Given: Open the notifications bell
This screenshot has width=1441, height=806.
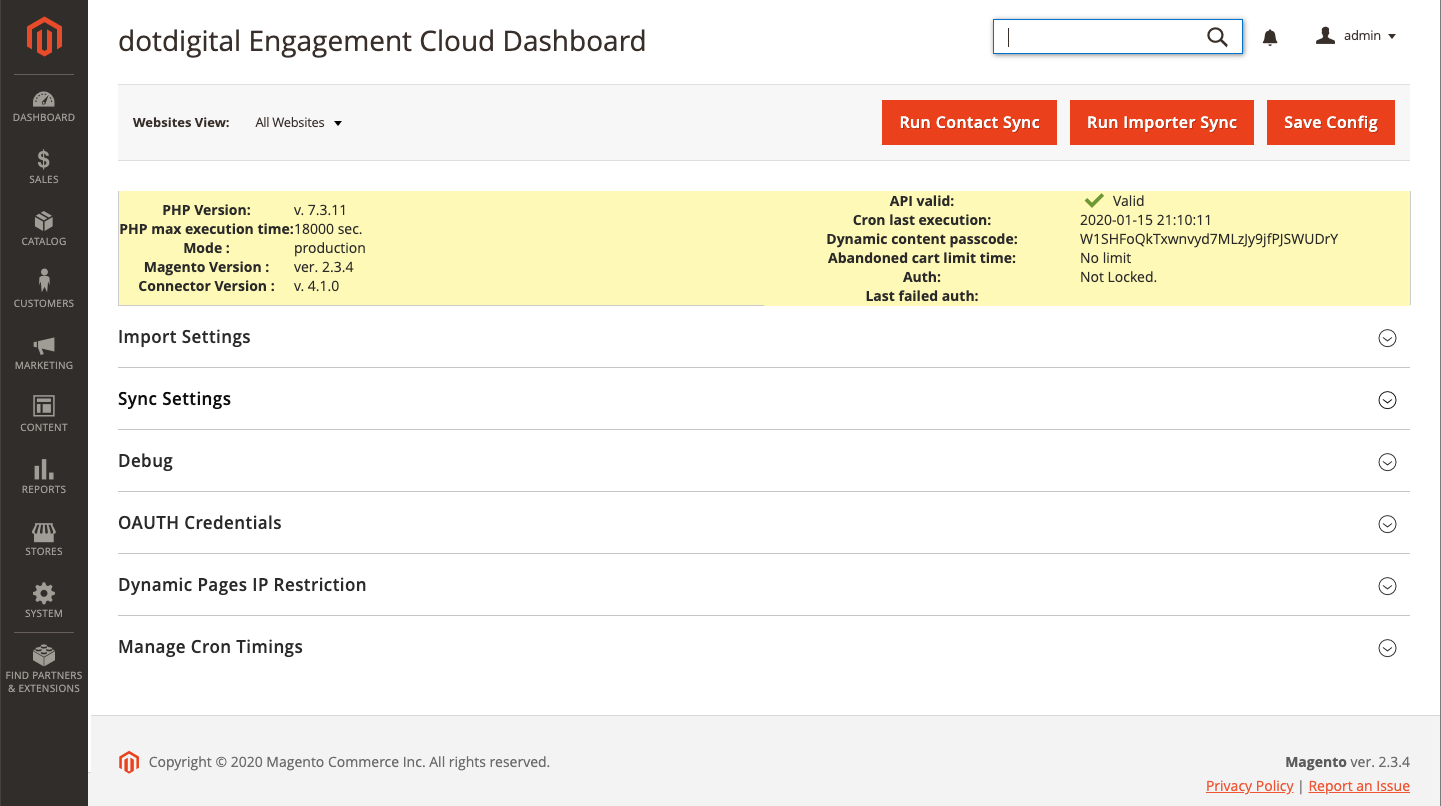Looking at the screenshot, I should 1270,38.
